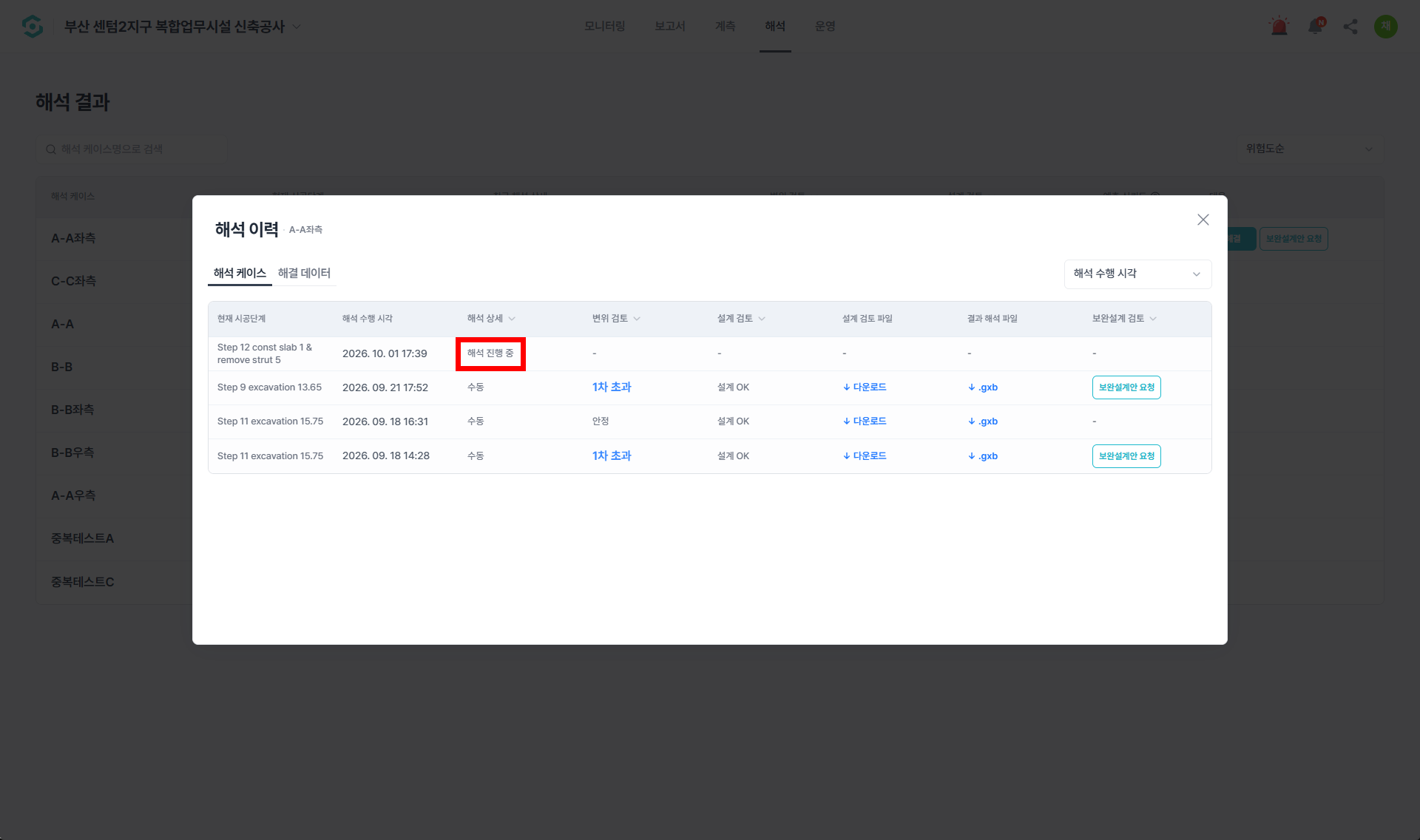
Task: Select C-C좌측 case in background list
Action: pos(74,281)
